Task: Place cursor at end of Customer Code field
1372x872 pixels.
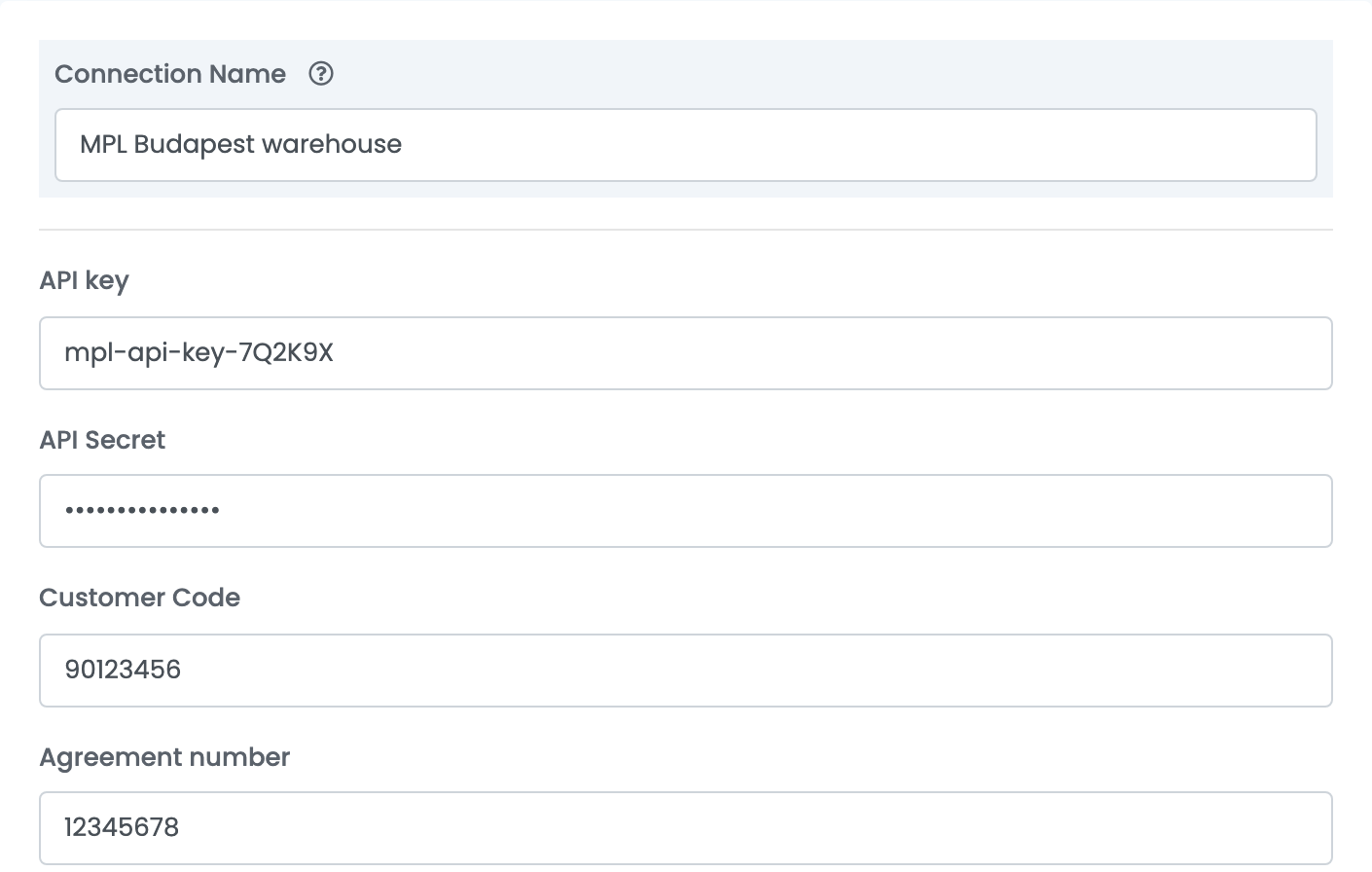Action: [185, 671]
